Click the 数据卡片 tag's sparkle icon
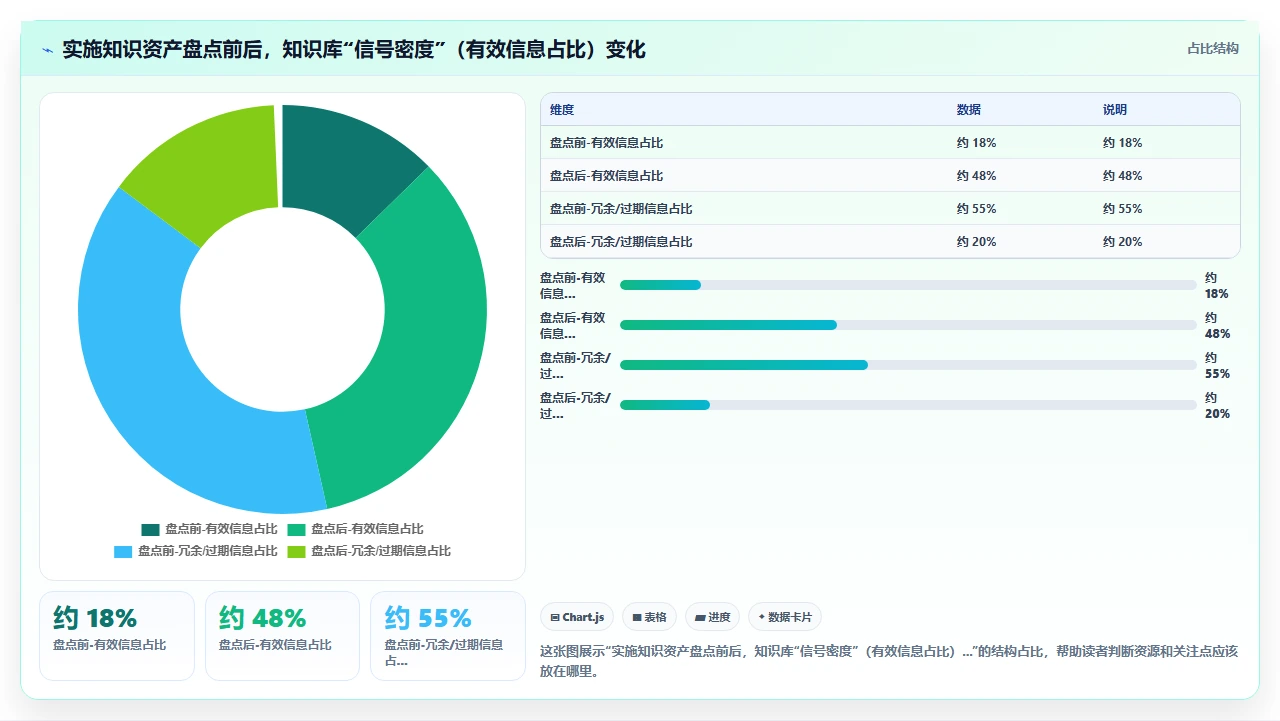The width and height of the screenshot is (1280, 721). coord(762,617)
